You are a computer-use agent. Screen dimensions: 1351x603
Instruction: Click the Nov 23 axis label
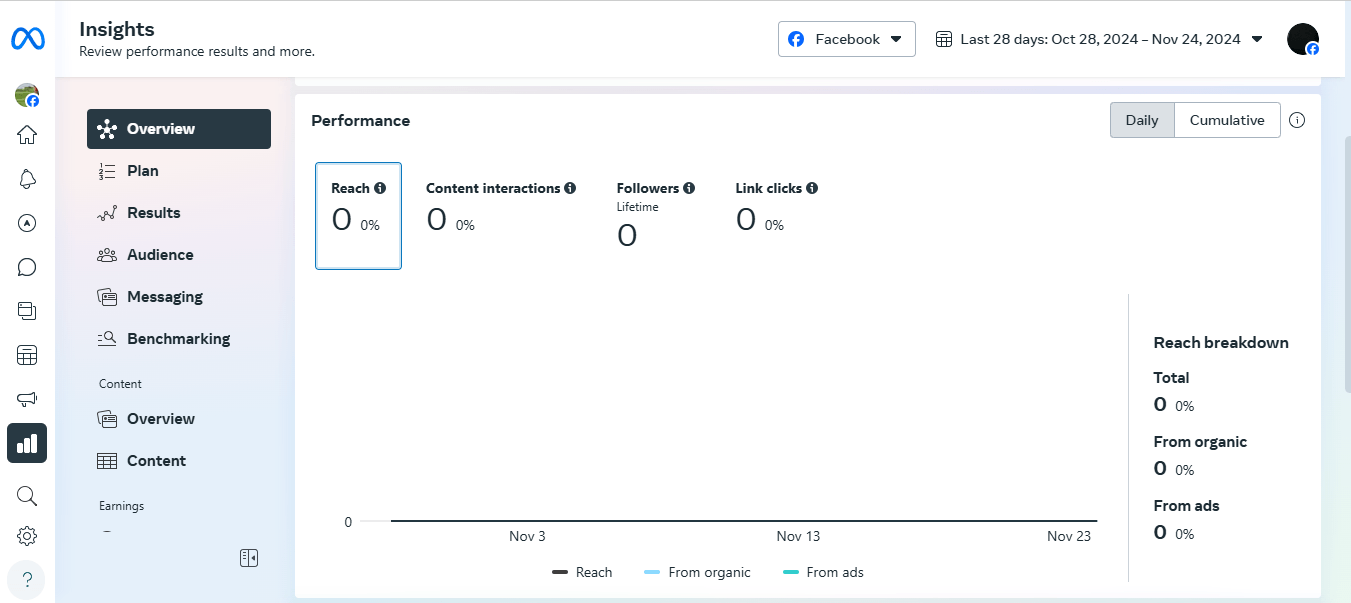coord(1069,537)
